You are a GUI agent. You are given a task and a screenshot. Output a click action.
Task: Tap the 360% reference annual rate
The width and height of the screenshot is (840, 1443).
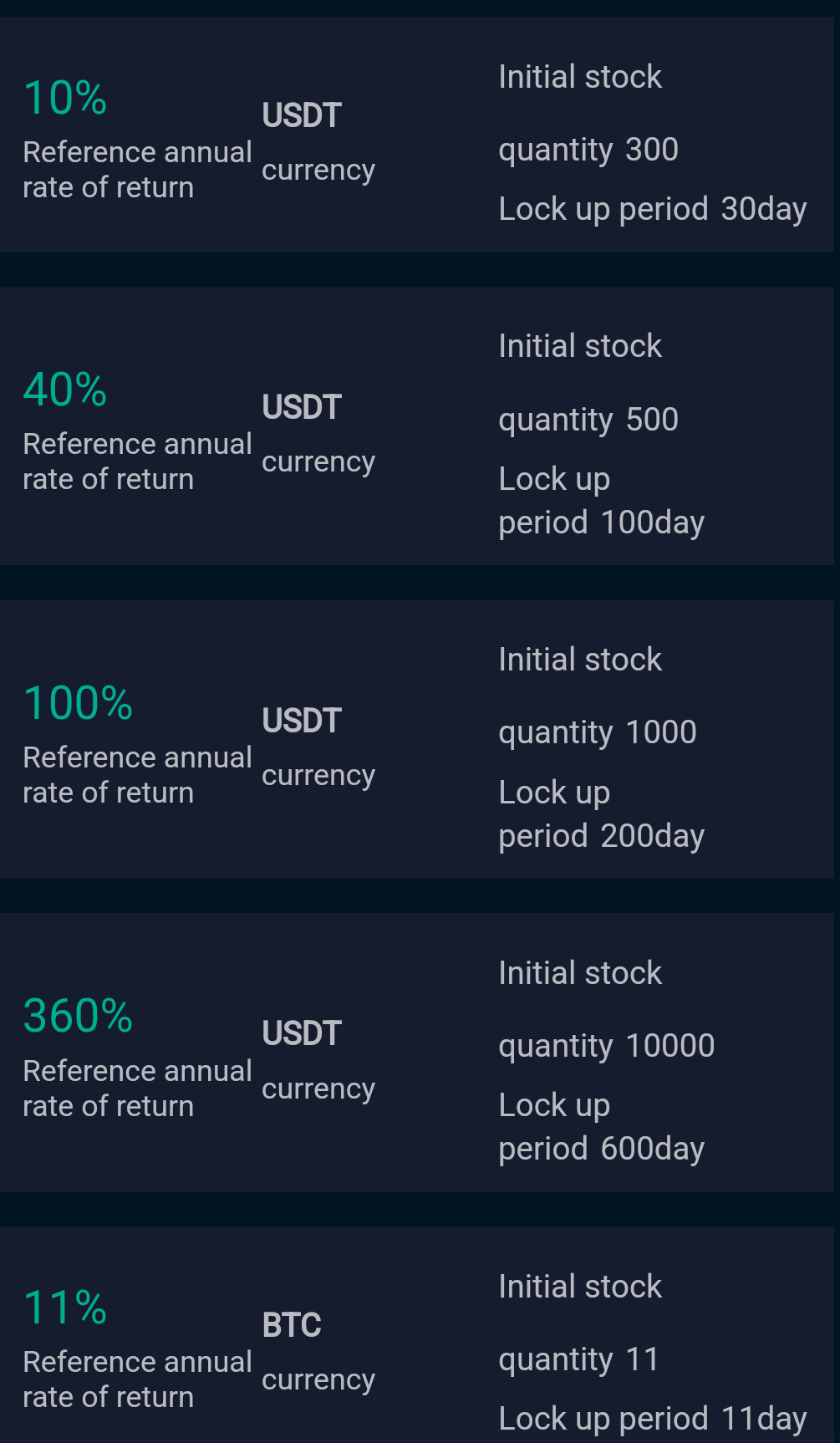78,1017
